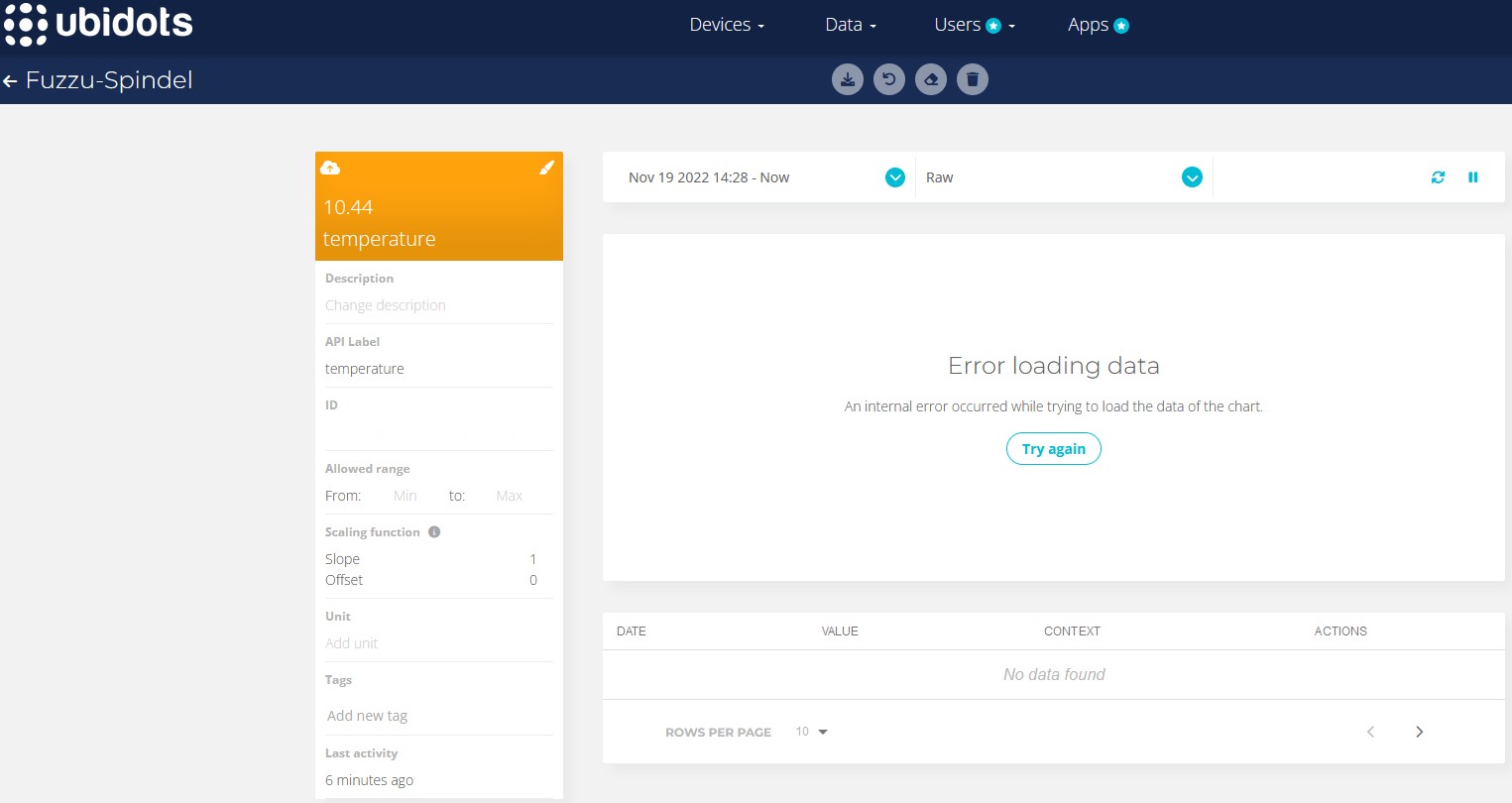Click the trash can delete icon
This screenshot has height=803, width=1512.
pos(973,79)
